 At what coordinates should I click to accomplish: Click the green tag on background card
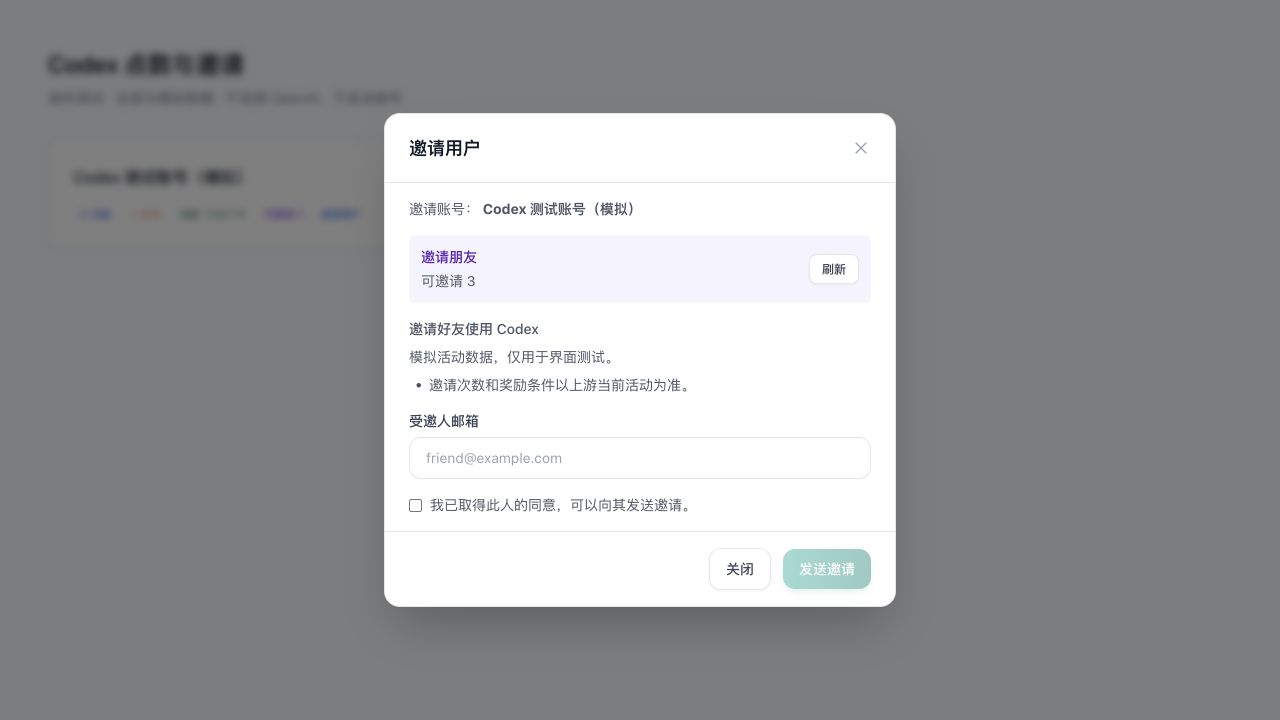[212, 214]
